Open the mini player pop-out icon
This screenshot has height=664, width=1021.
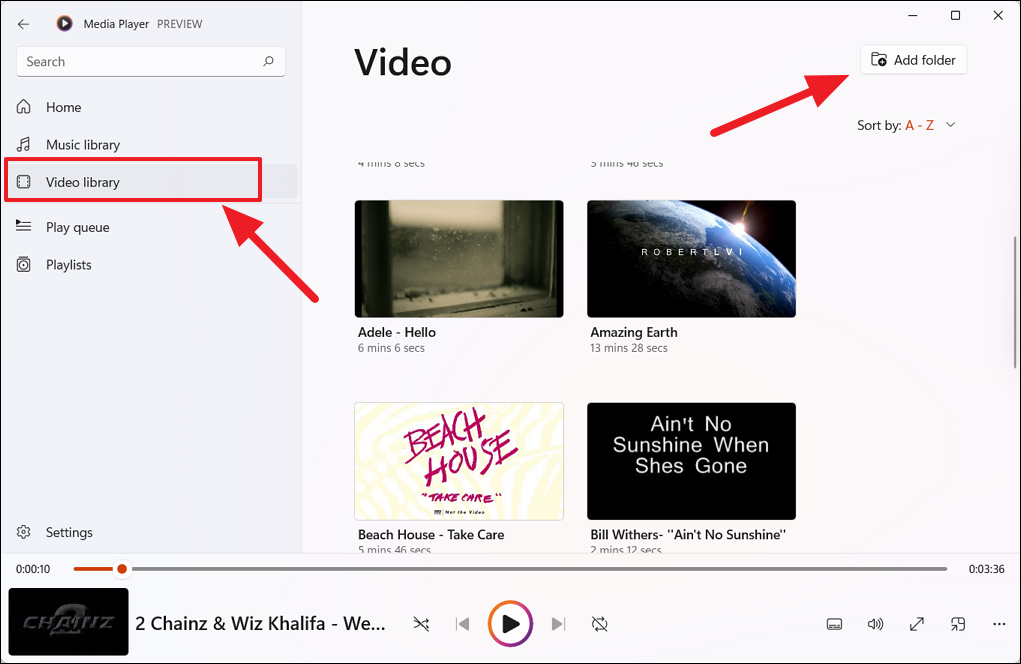[x=957, y=623]
